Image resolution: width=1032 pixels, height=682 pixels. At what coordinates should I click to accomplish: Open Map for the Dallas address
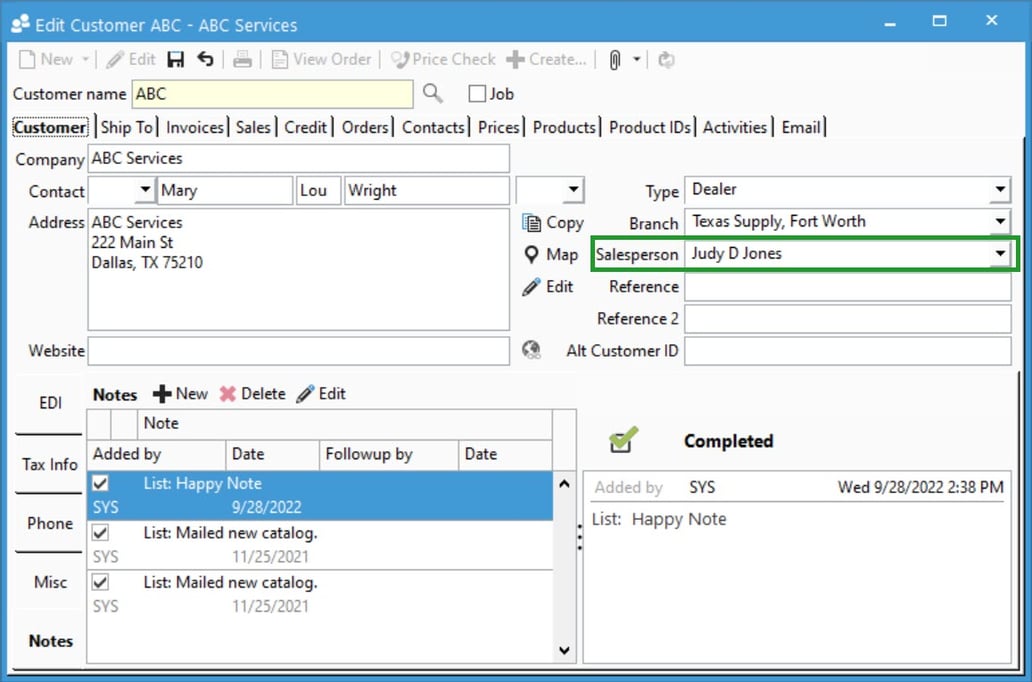(x=549, y=255)
